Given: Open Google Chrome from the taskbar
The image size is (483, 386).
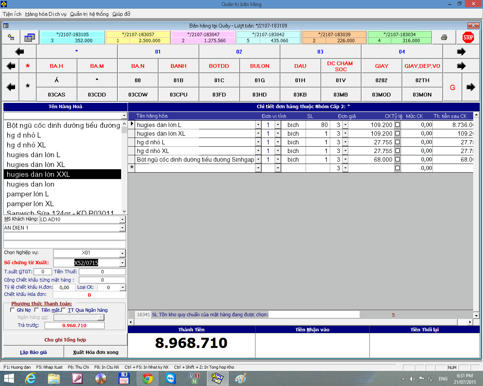Looking at the screenshot, I should (147, 379).
